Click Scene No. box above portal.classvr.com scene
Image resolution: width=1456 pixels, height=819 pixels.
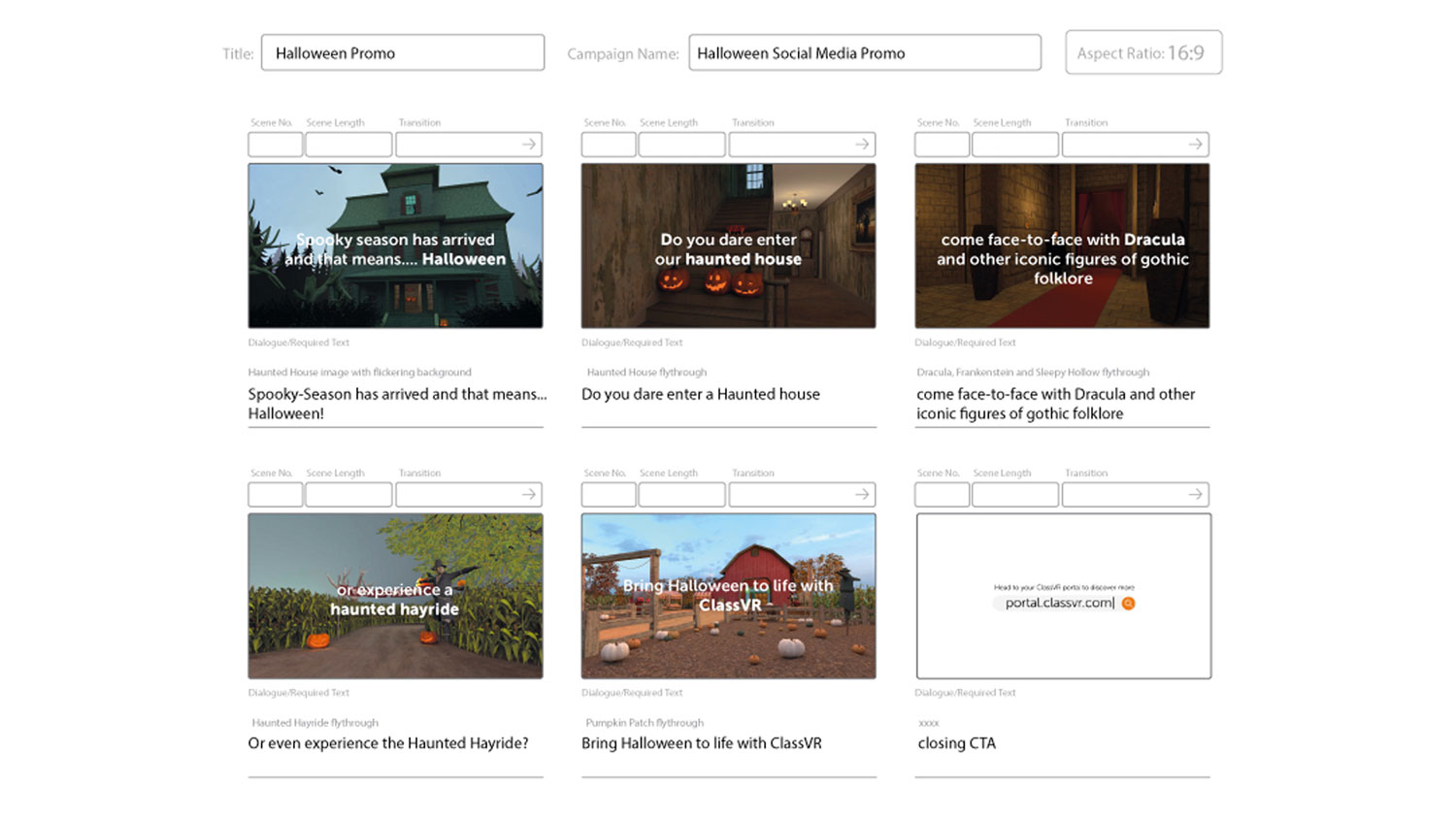tap(943, 495)
